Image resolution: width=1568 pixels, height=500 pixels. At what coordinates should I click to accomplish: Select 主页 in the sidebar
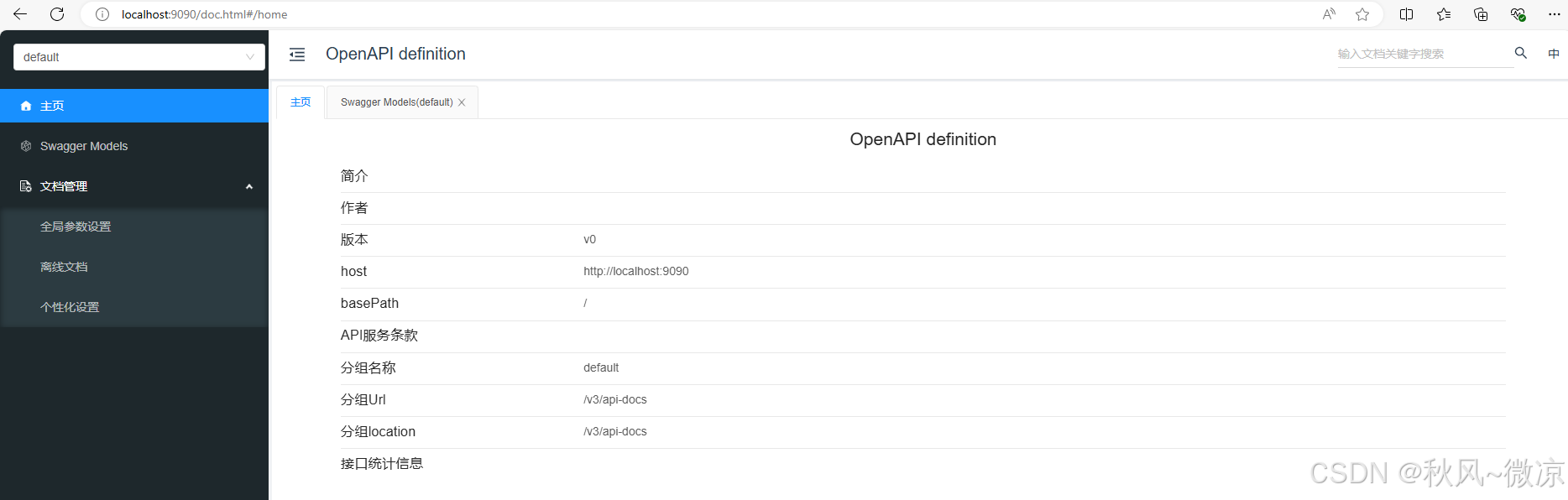52,106
